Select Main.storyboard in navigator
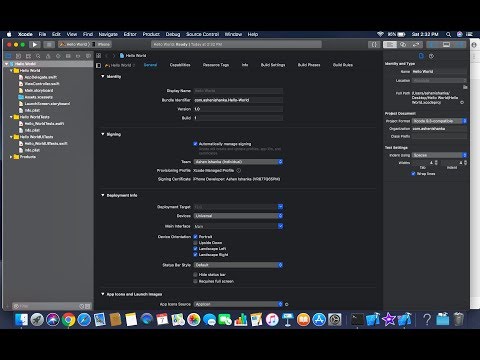This screenshot has width=480, height=360. tap(39, 90)
